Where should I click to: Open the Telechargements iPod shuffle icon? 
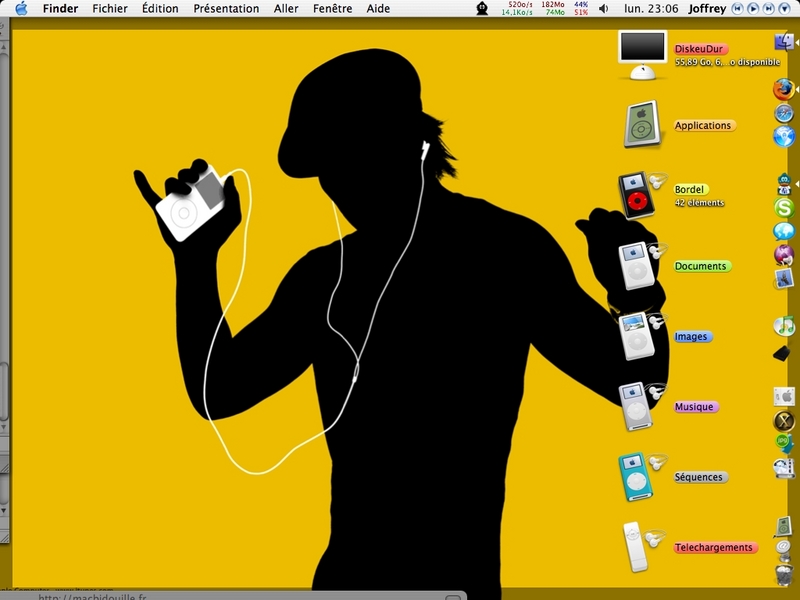click(x=636, y=547)
